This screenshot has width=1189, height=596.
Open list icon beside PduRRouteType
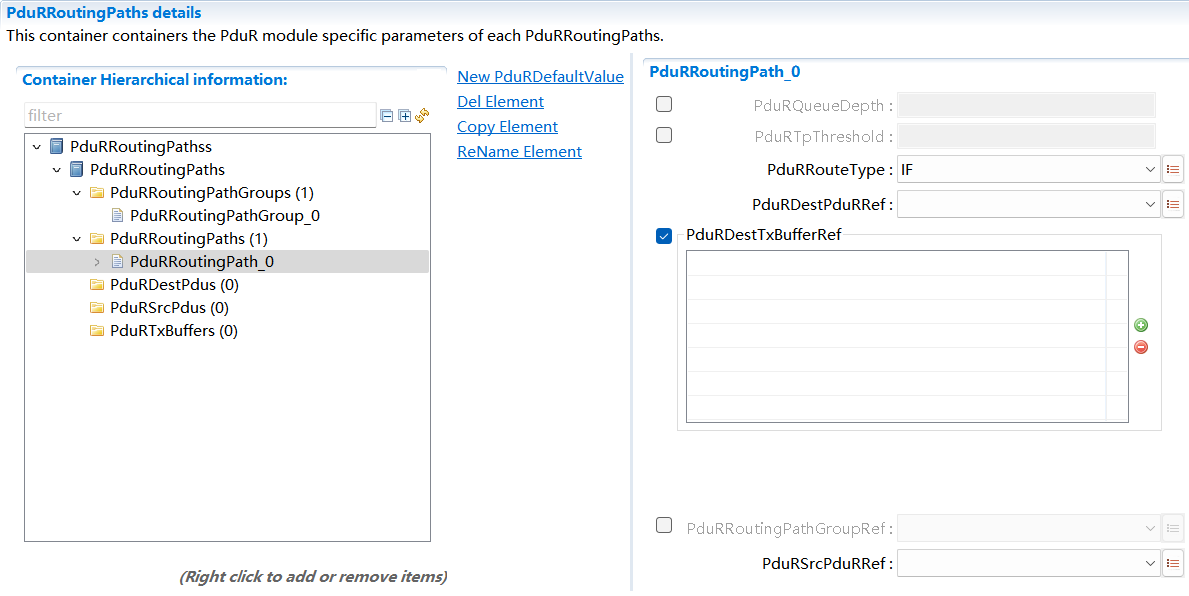(x=1173, y=170)
